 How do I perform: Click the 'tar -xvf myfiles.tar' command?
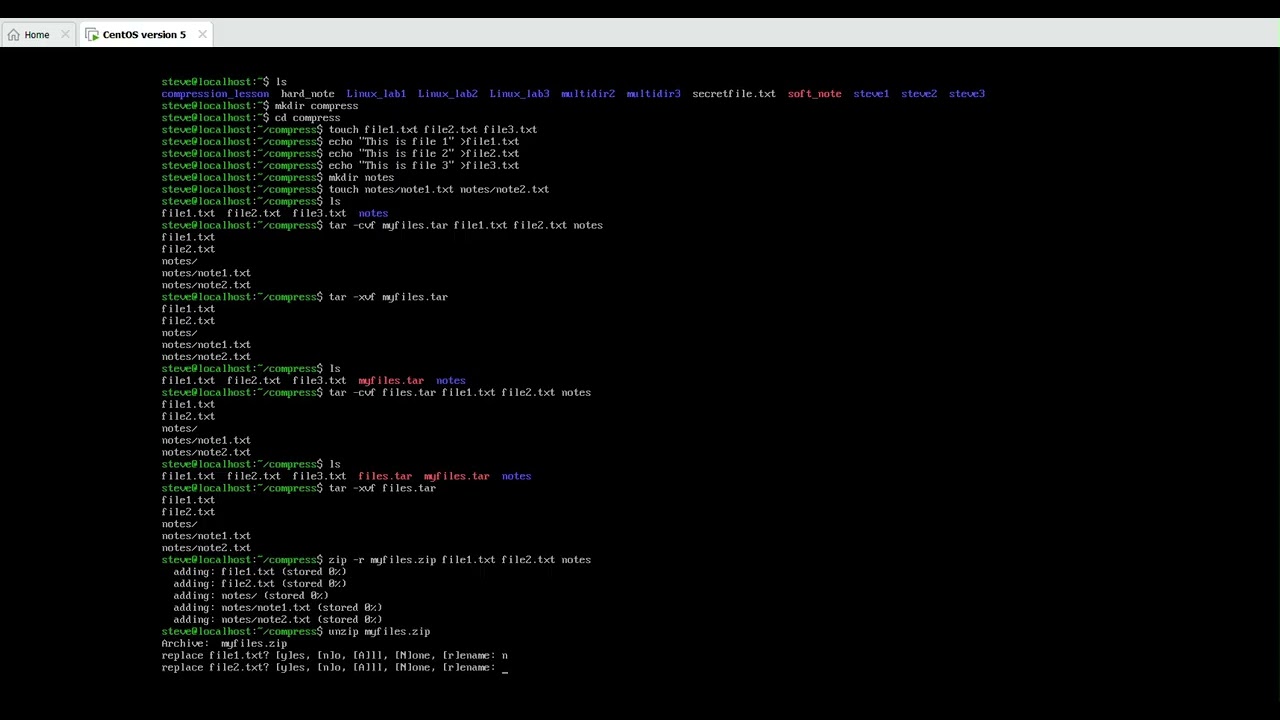[x=388, y=297]
